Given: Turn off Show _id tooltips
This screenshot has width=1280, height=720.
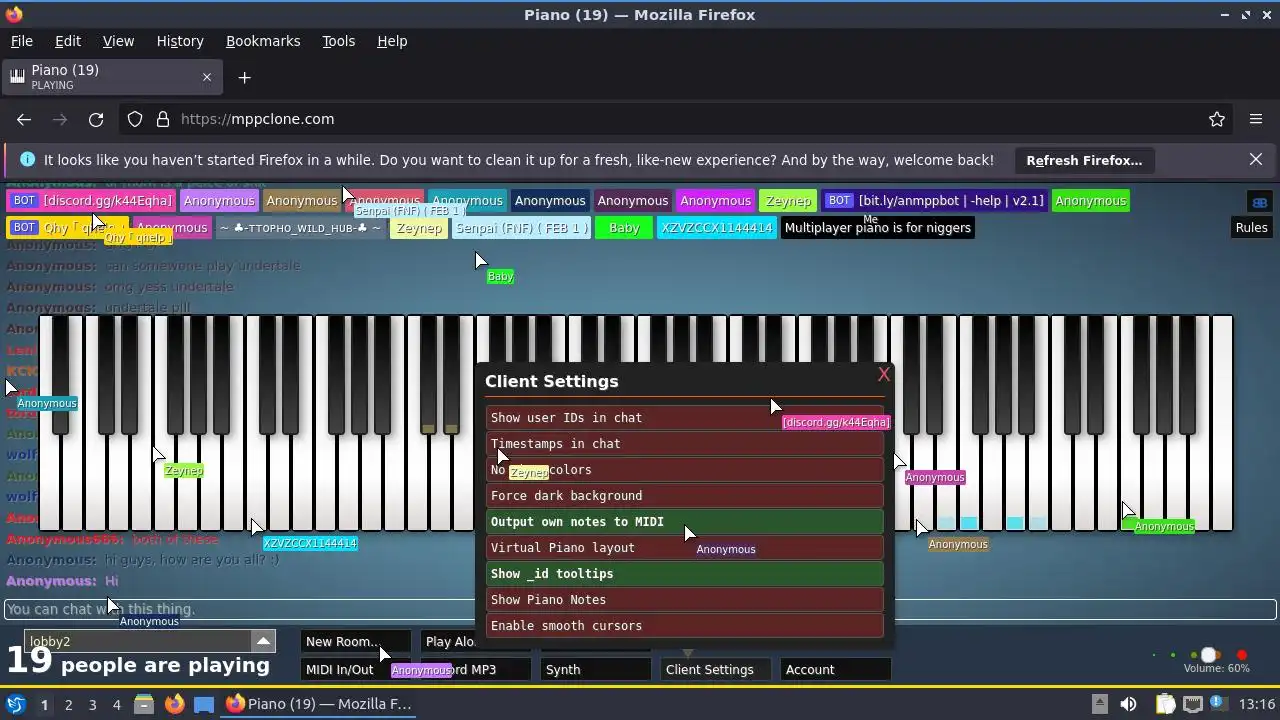Looking at the screenshot, I should [x=685, y=574].
